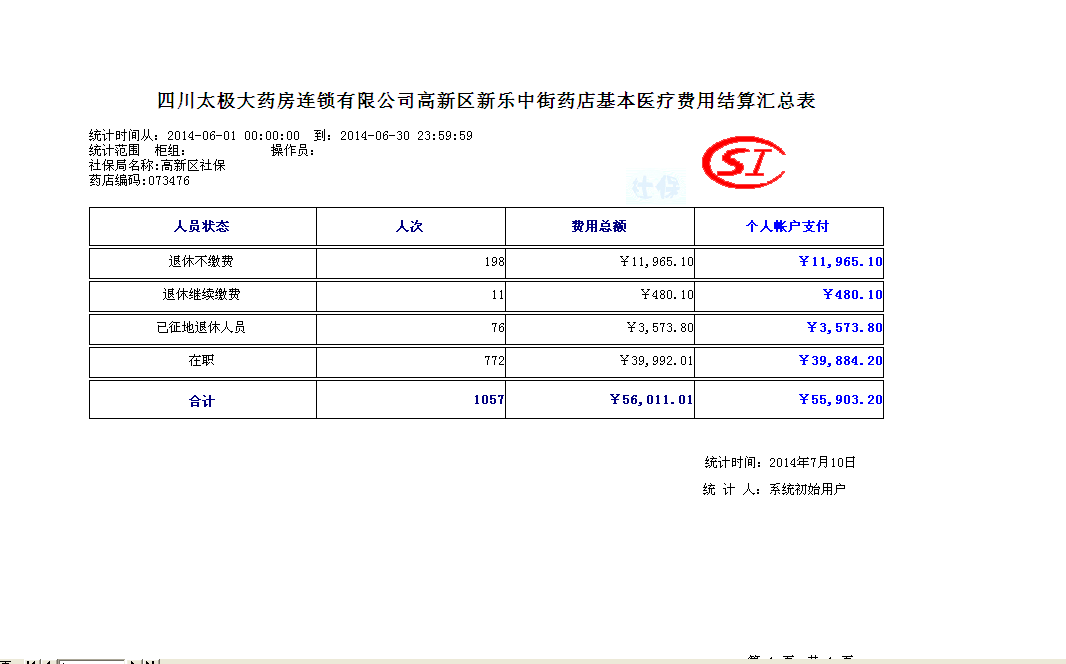Click blue 个人帐户支付 value ￥480.10

(853, 295)
